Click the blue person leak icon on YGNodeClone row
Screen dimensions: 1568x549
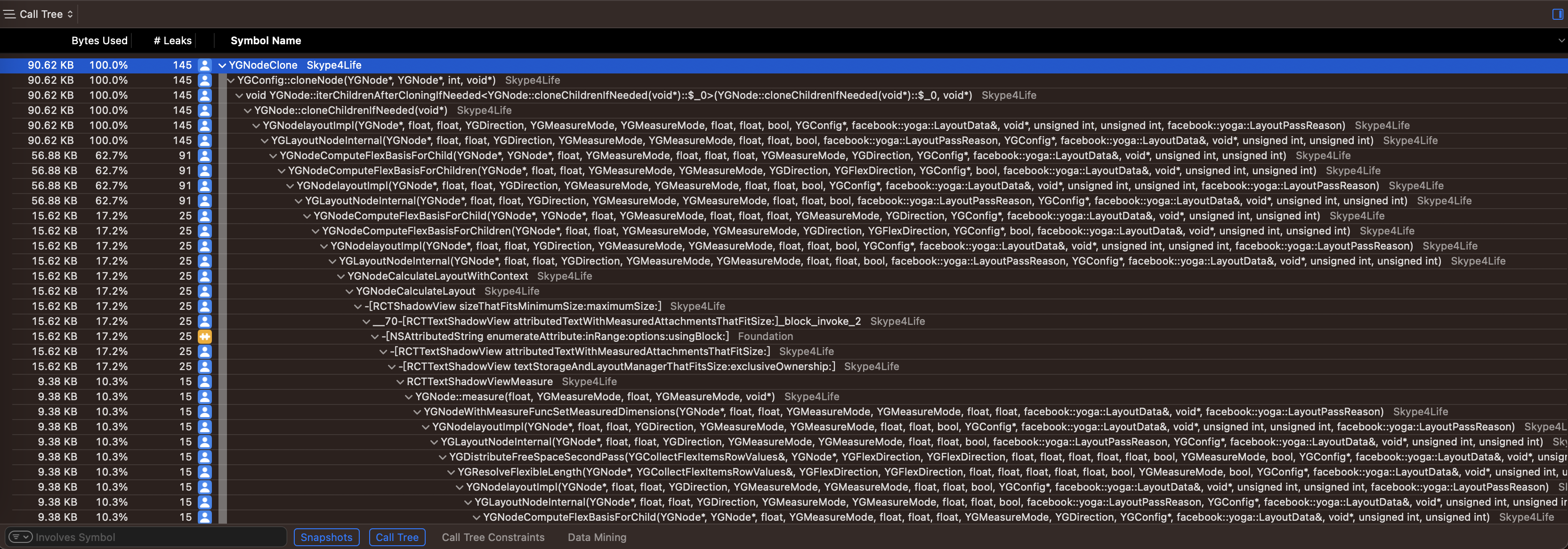(205, 65)
